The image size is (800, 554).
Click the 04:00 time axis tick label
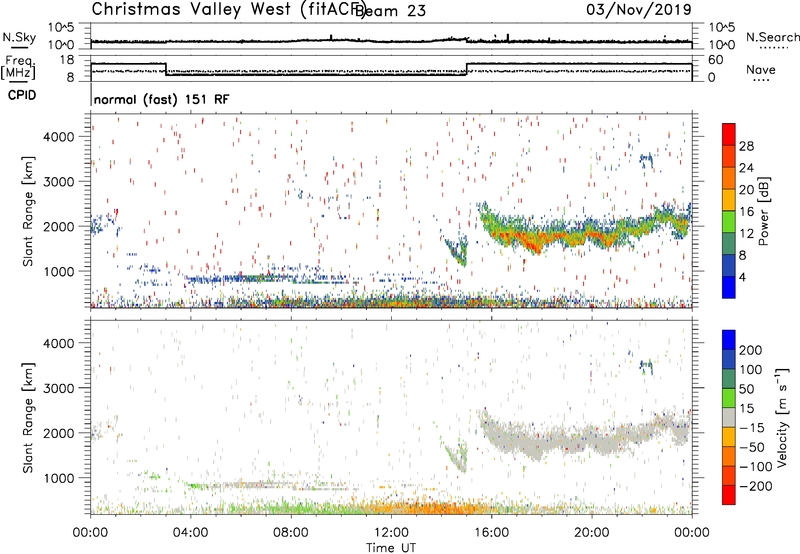pyautogui.click(x=190, y=533)
